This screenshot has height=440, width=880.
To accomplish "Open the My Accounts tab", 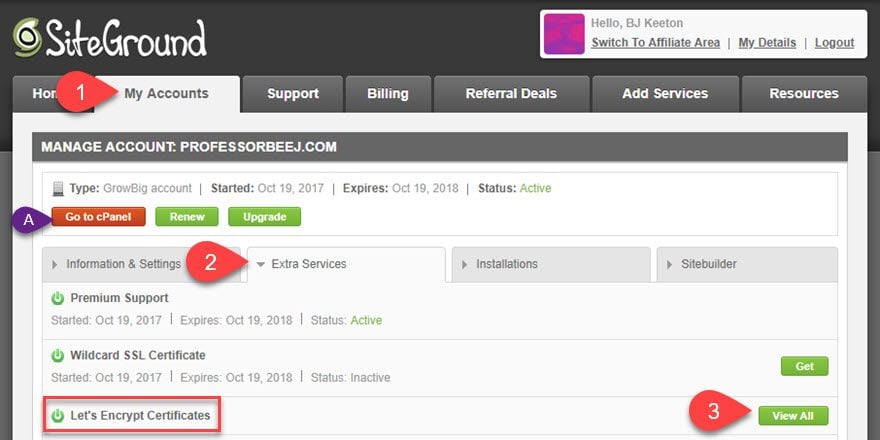I will pyautogui.click(x=167, y=94).
